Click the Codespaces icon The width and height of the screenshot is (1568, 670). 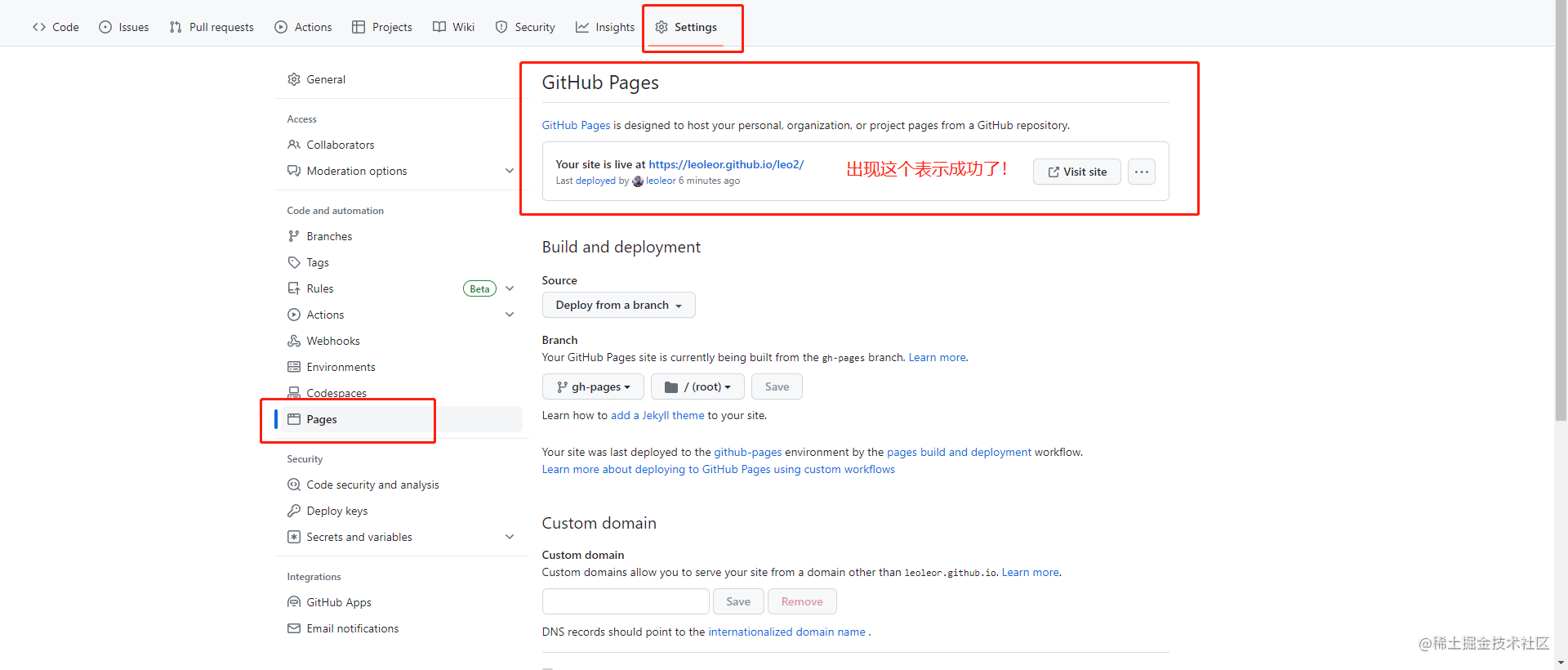point(294,393)
